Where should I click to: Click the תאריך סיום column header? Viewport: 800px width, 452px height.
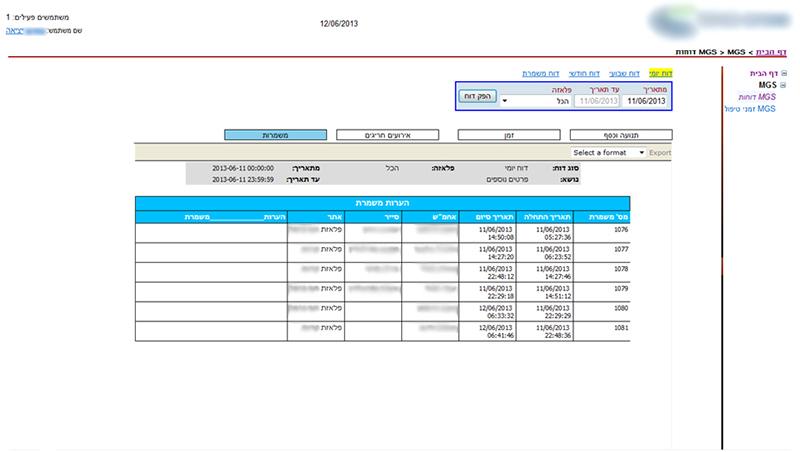(x=488, y=217)
